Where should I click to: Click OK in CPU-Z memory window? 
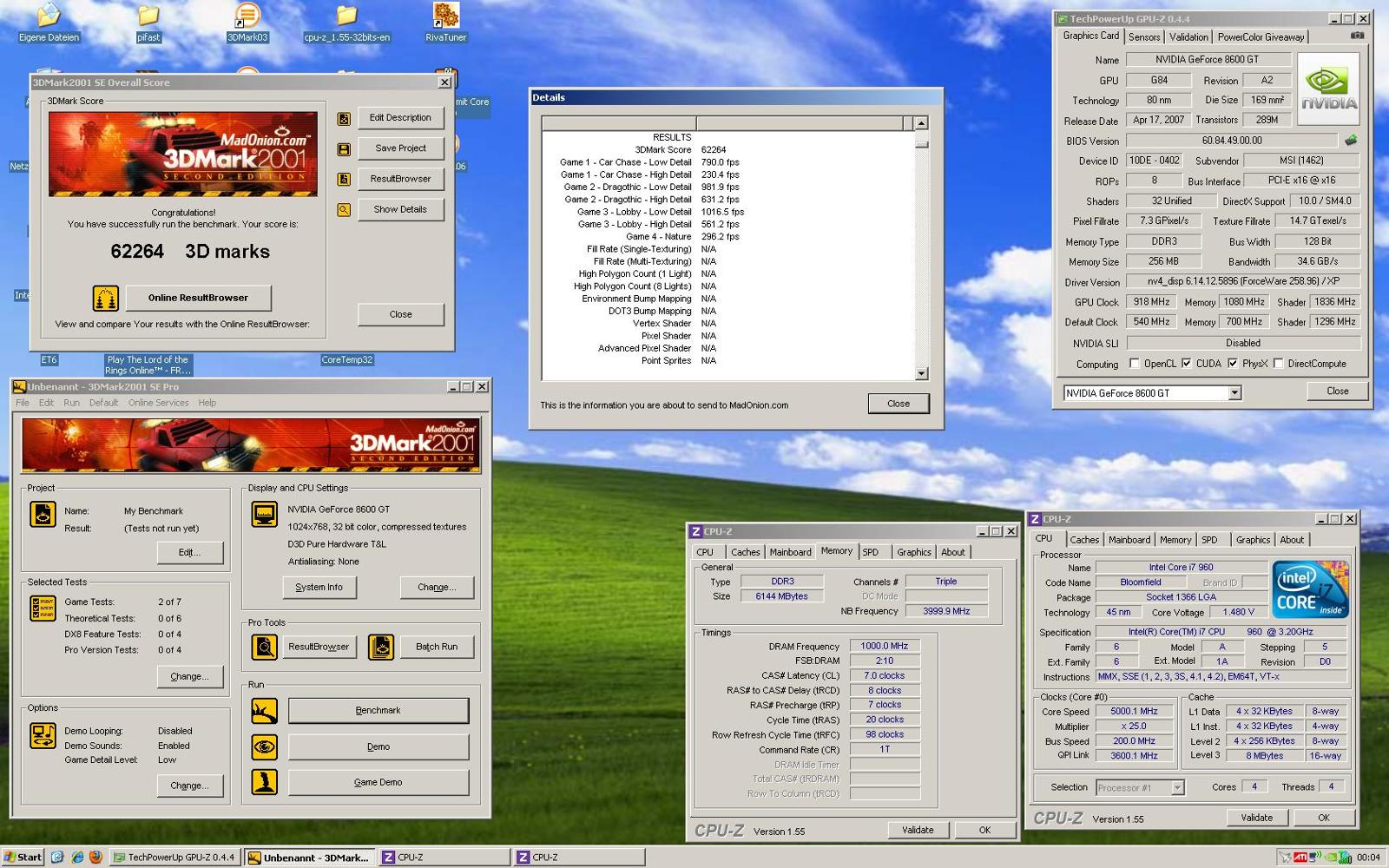point(984,830)
